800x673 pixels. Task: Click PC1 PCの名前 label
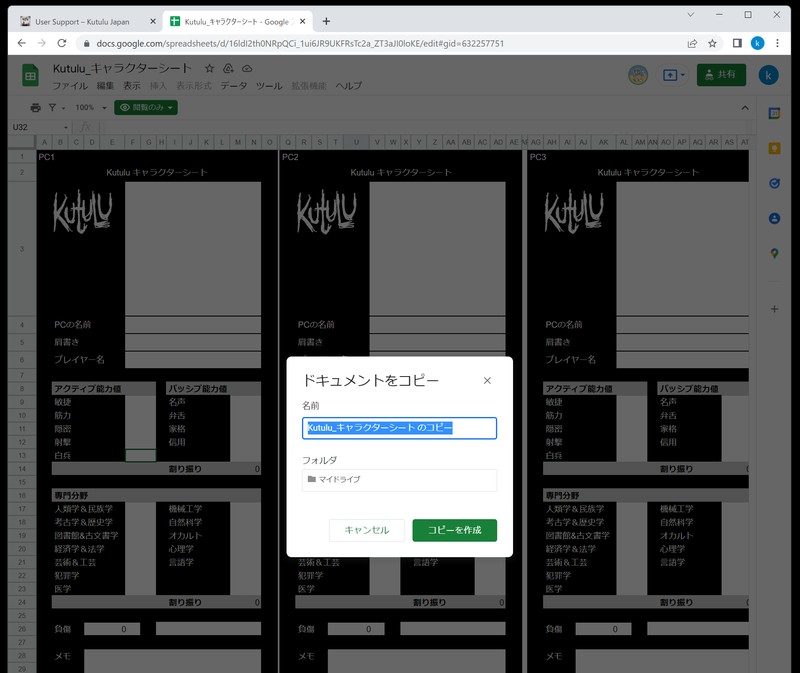72,325
